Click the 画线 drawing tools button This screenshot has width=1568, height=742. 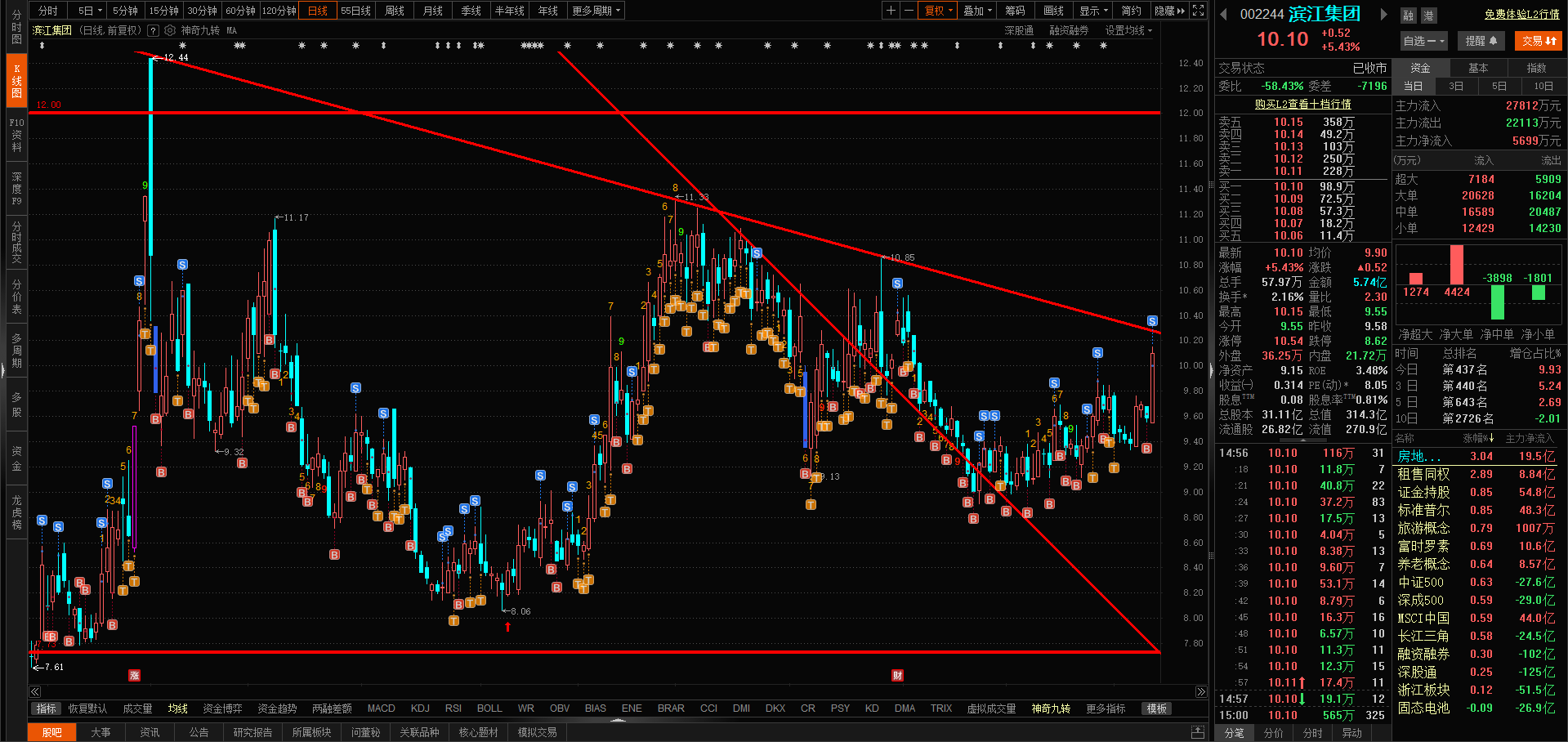tap(1054, 11)
